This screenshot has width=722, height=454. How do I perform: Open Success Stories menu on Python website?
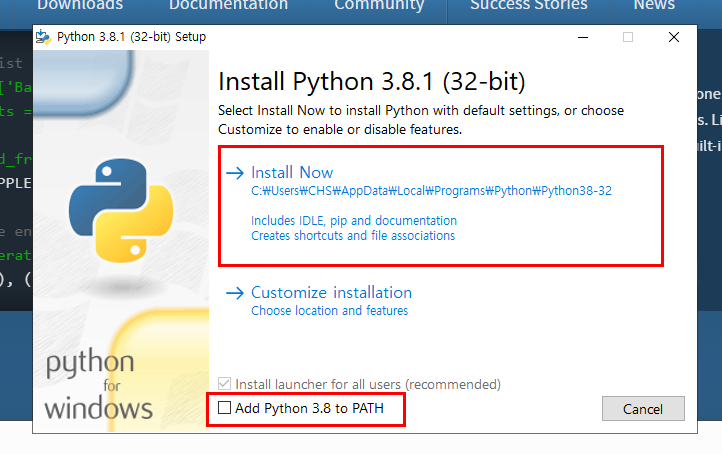point(529,5)
